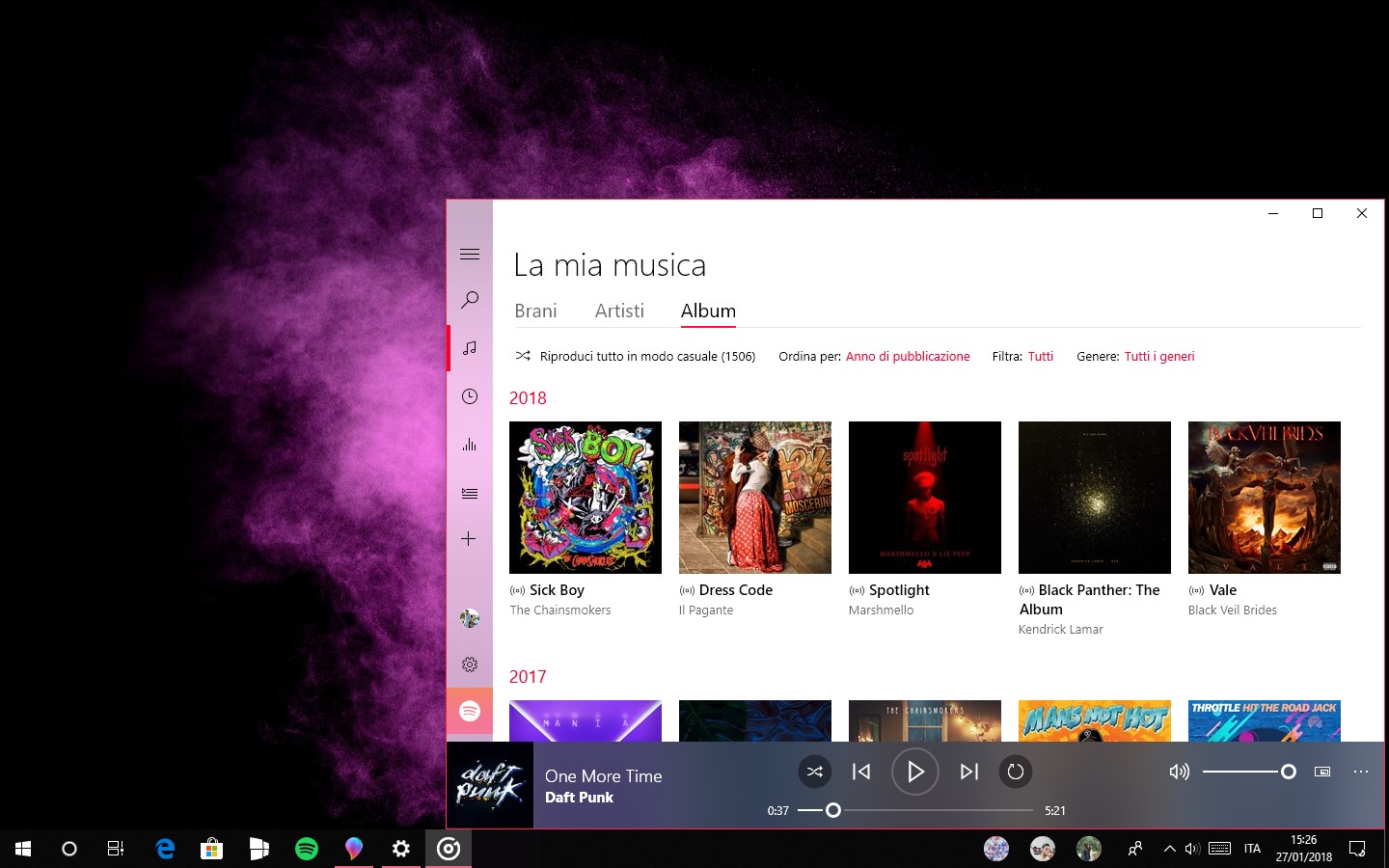This screenshot has height=868, width=1389.
Task: Open the now playing bars icon
Action: coord(470,445)
